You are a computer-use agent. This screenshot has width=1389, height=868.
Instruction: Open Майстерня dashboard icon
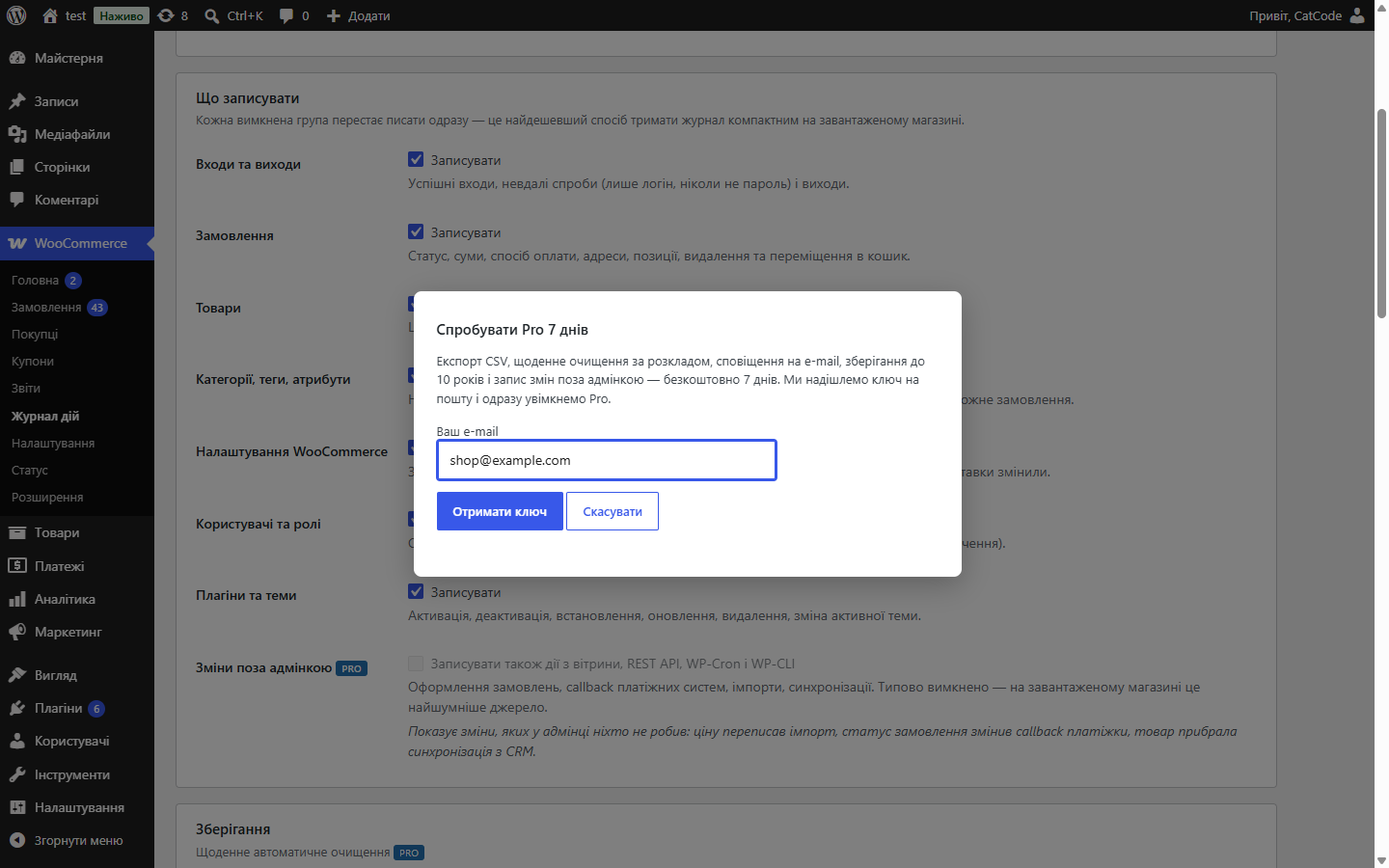[17, 58]
